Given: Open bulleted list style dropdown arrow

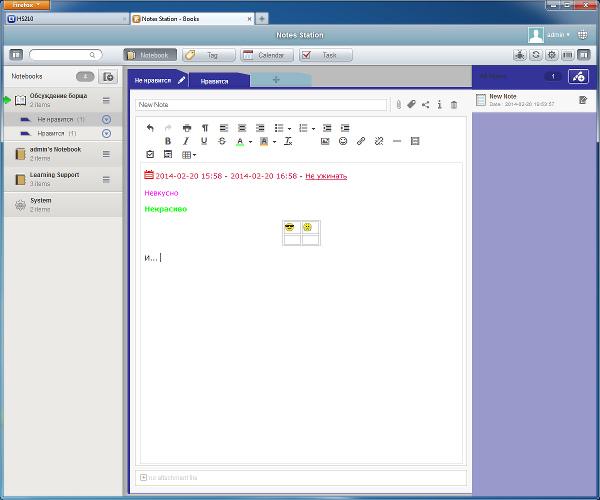Looking at the screenshot, I should click(289, 129).
